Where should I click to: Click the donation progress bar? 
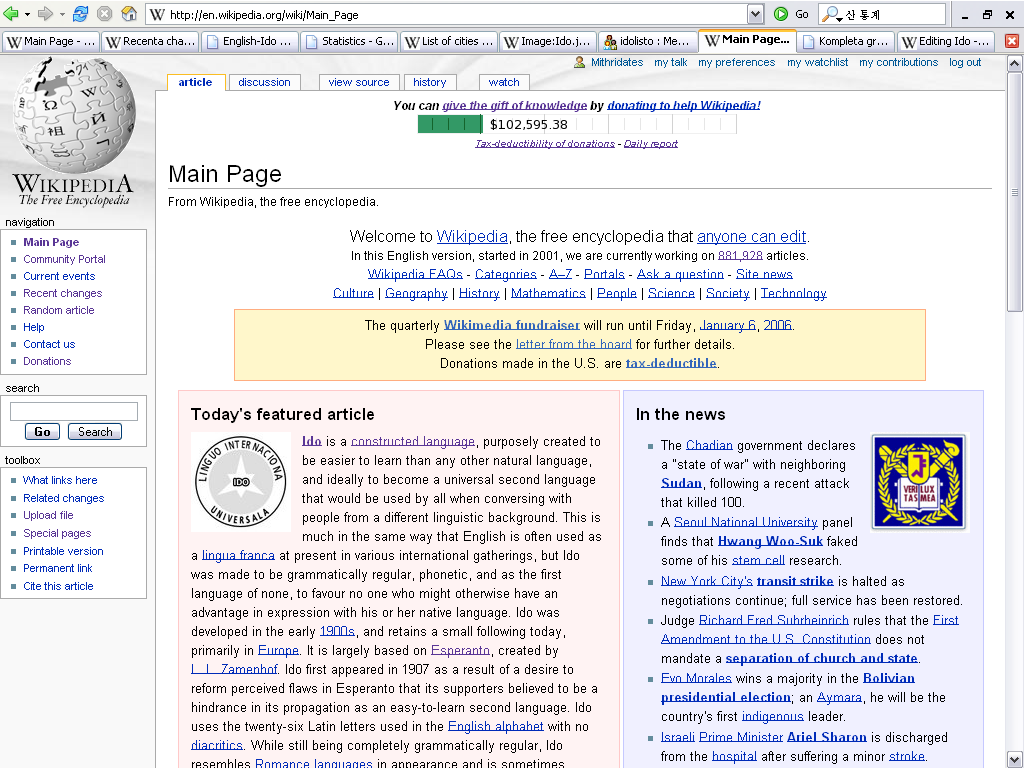[577, 124]
